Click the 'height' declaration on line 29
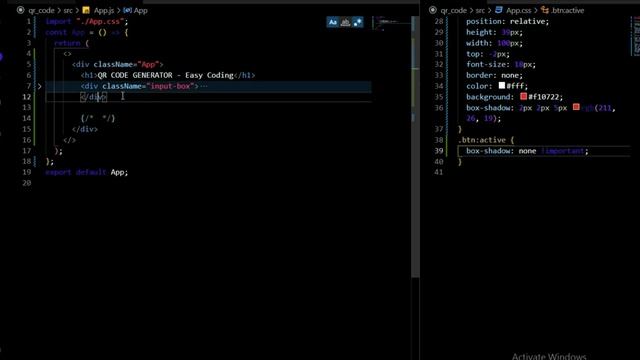640x360 pixels. (494, 32)
